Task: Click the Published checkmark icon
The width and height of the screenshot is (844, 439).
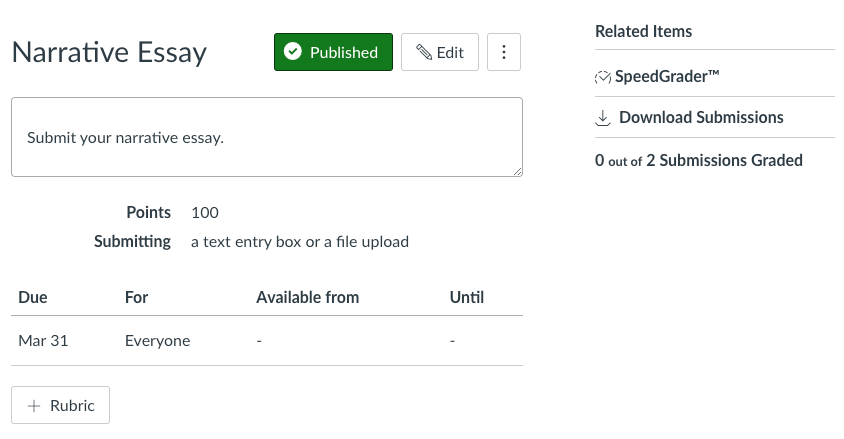Action: click(x=293, y=52)
